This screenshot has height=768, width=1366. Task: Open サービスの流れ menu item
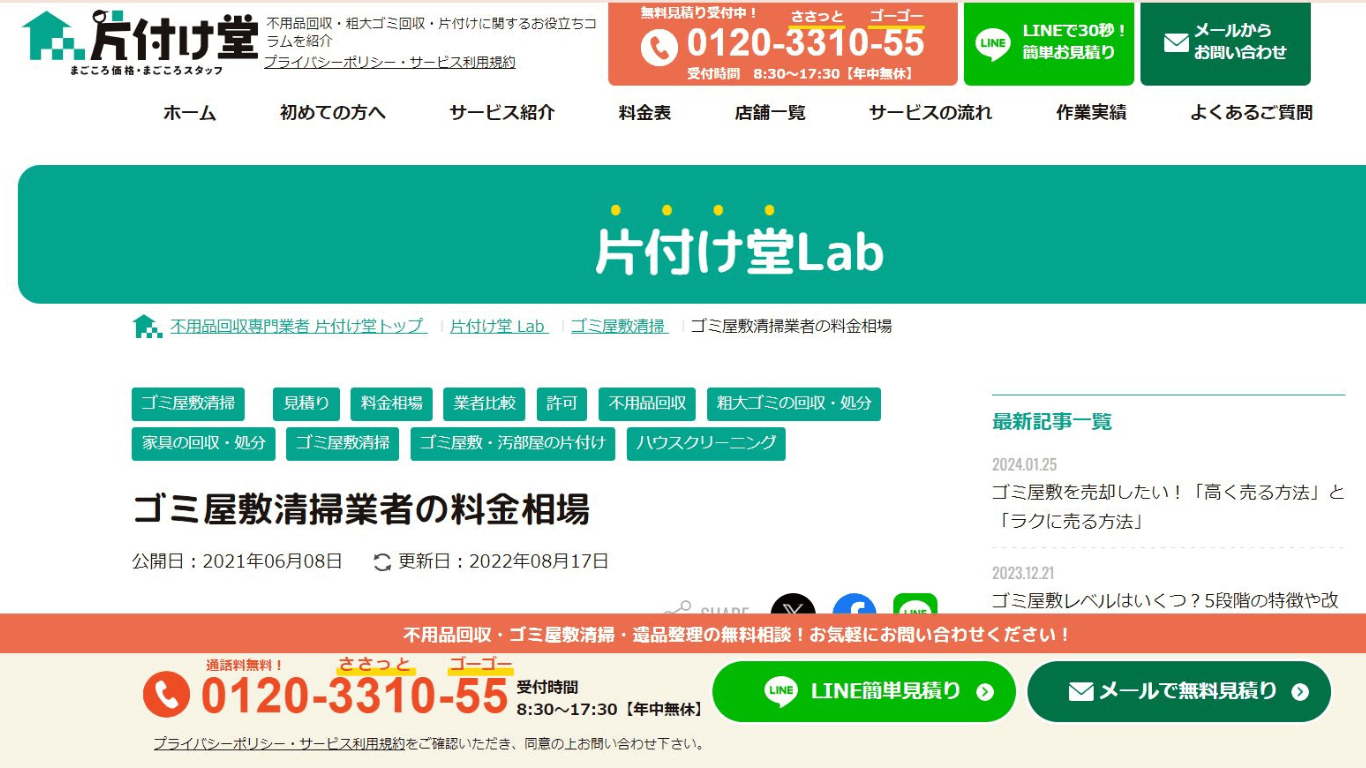931,113
